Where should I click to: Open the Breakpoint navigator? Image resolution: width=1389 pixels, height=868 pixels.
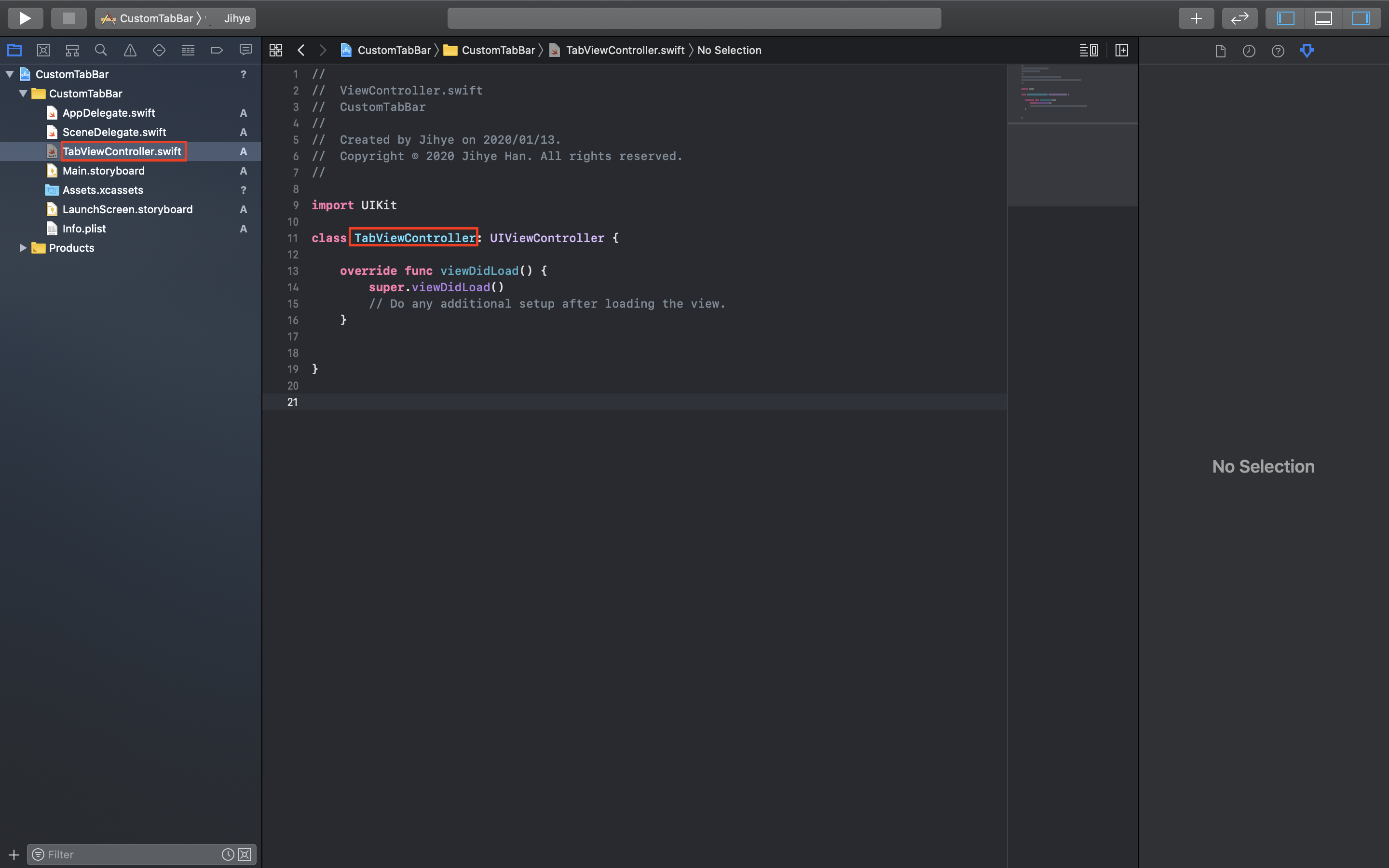tap(217, 51)
